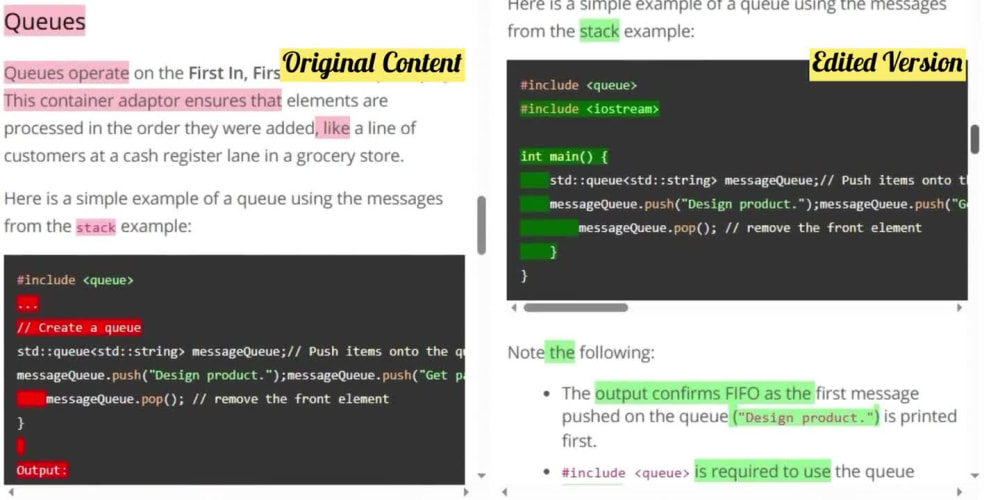Click the right pane vertical scrollbar thumb
This screenshot has height=500, width=1000.
pos(974,139)
